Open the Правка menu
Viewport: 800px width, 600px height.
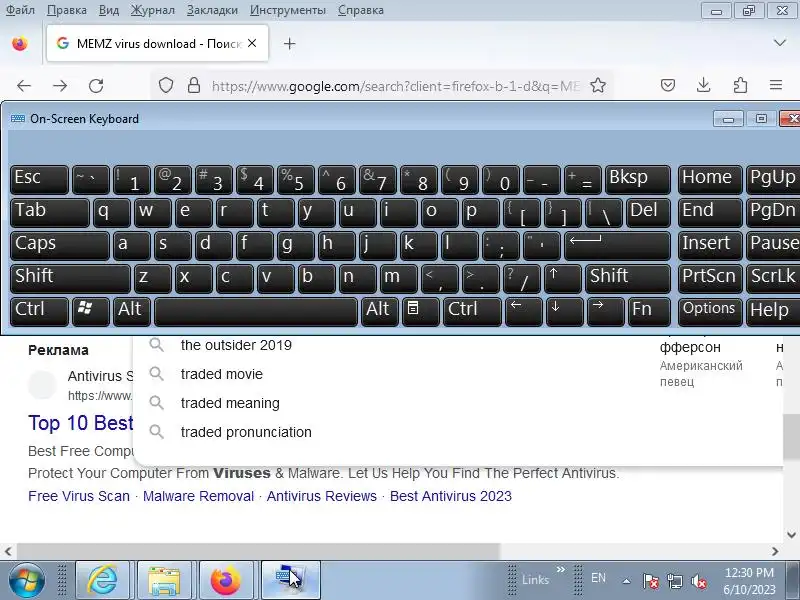coord(67,10)
